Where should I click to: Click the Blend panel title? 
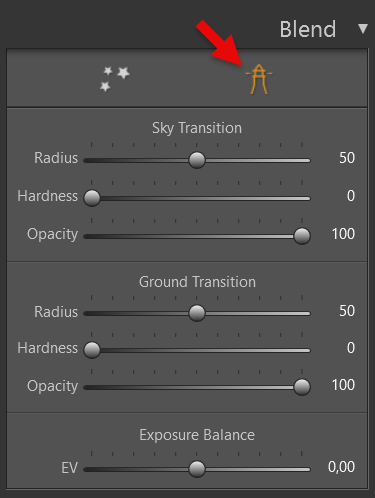[x=308, y=29]
